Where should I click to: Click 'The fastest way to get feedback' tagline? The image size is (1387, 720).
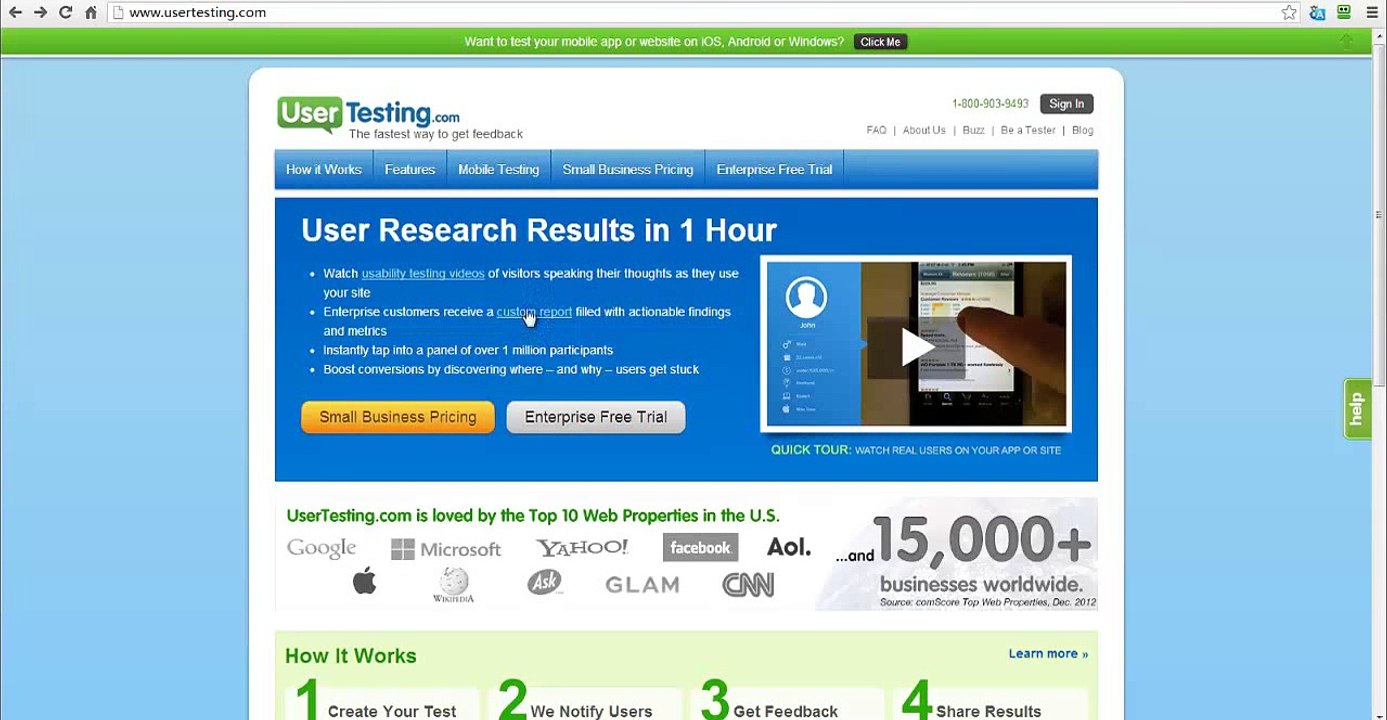tap(436, 134)
